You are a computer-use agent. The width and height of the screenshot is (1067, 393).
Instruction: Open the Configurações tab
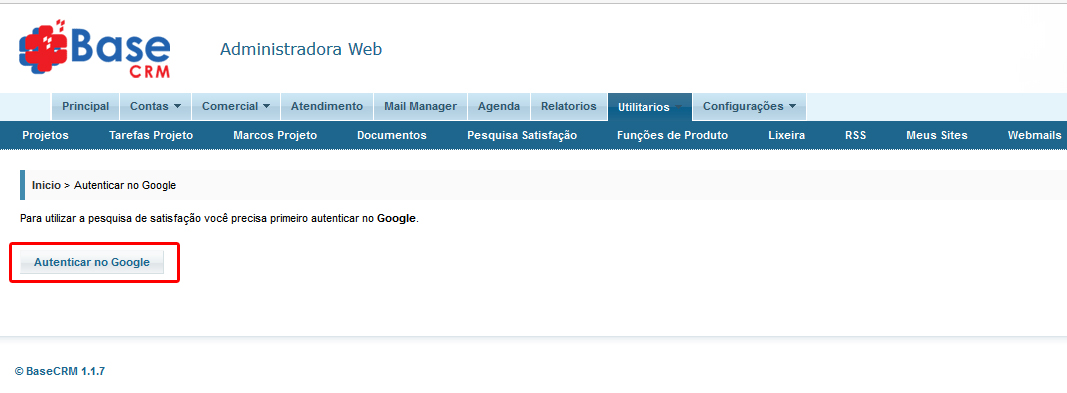pos(749,106)
